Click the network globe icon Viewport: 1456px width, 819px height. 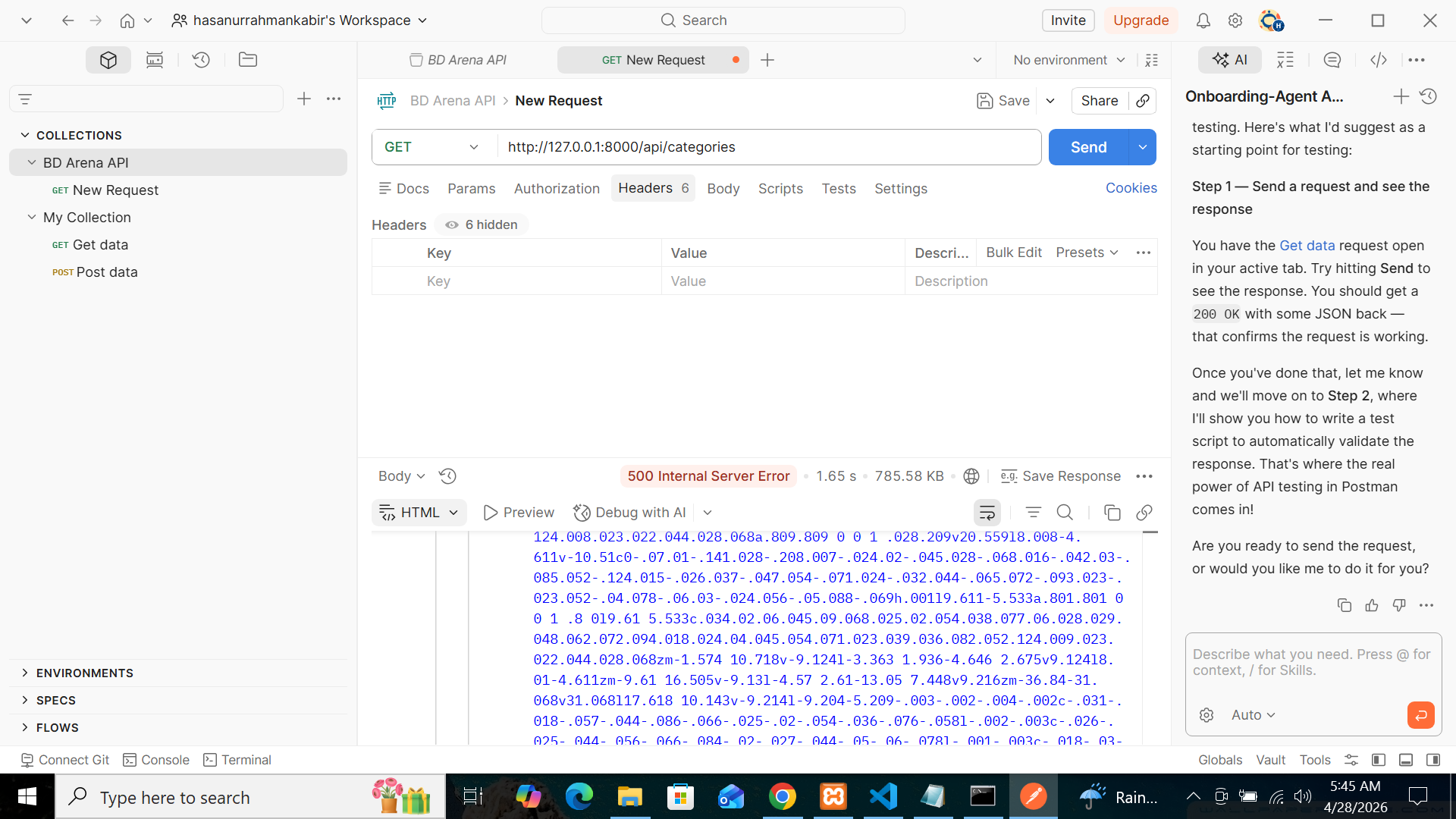click(971, 476)
